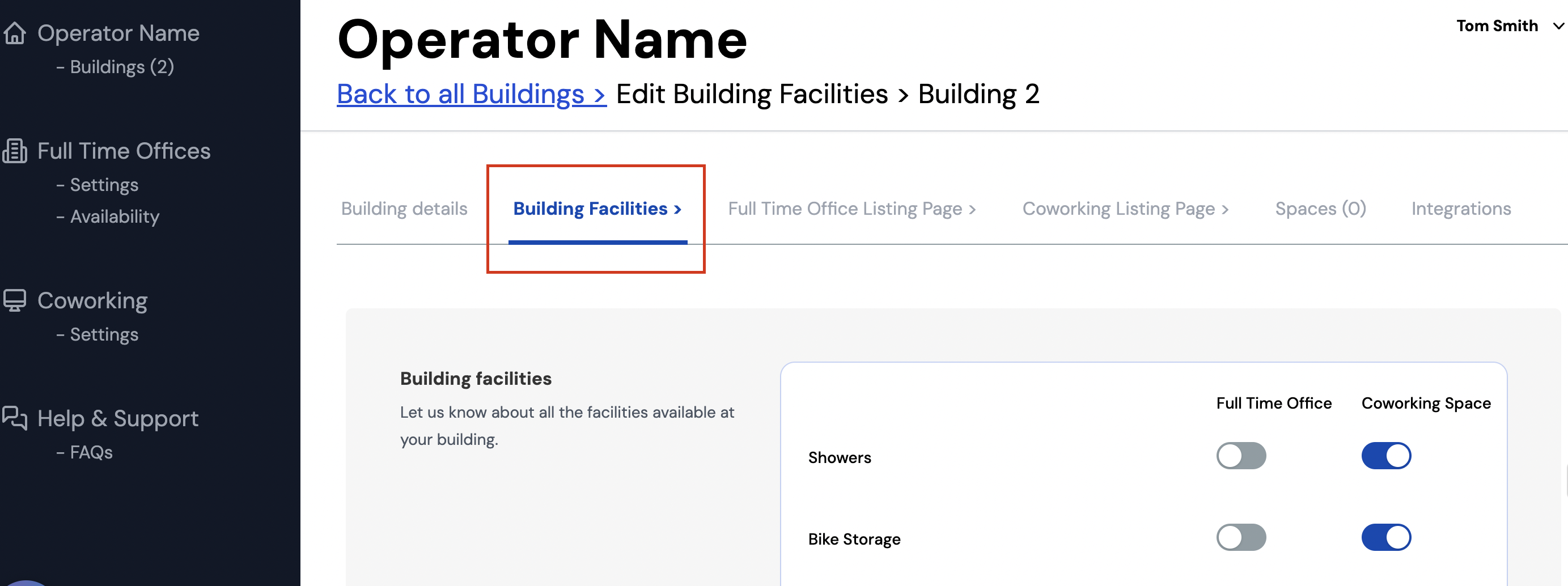Click the Full Time Offices building icon
This screenshot has width=1568, height=586.
point(15,151)
